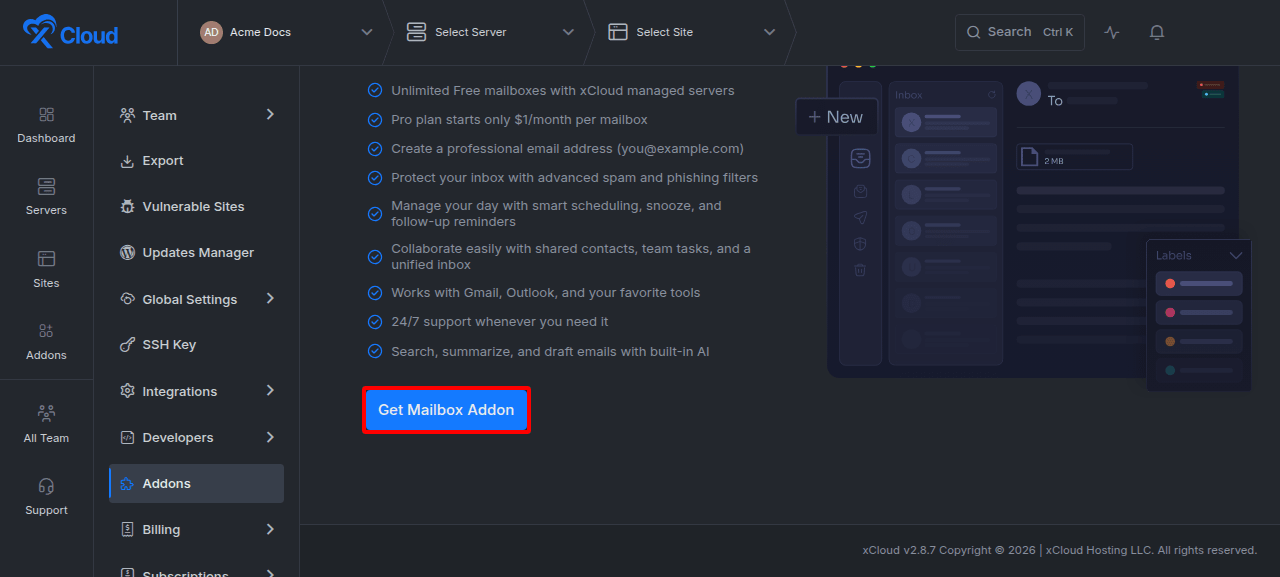Screen dimensions: 1280x577
Task: Select the Addons menu item in settings list
Action: (x=196, y=483)
